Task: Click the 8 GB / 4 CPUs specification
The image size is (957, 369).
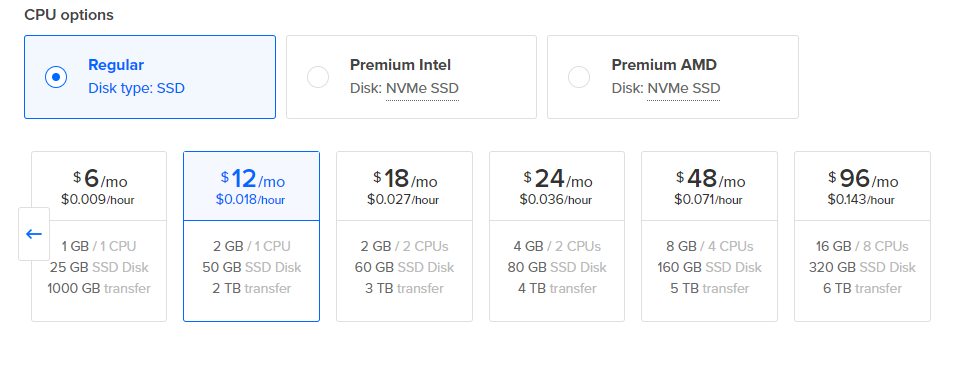Action: (709, 246)
